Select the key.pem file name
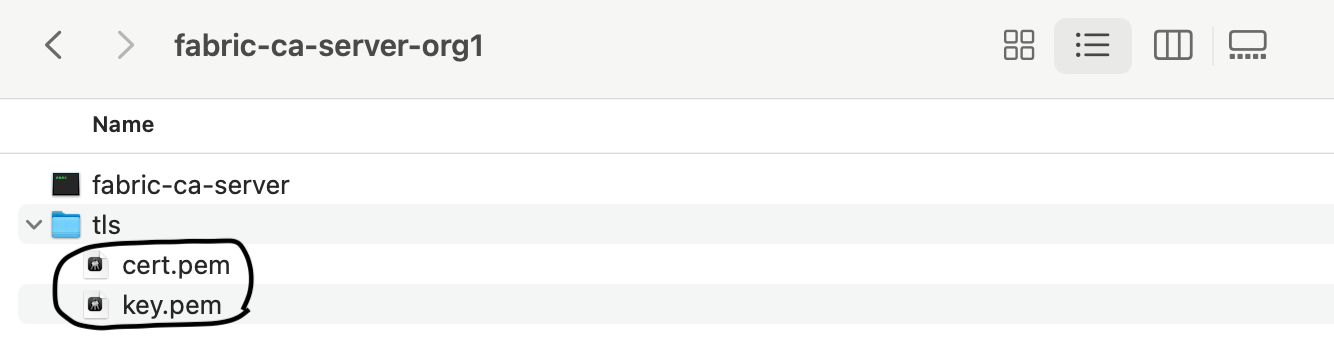Screen dimensions: 1334x364 (x=171, y=306)
